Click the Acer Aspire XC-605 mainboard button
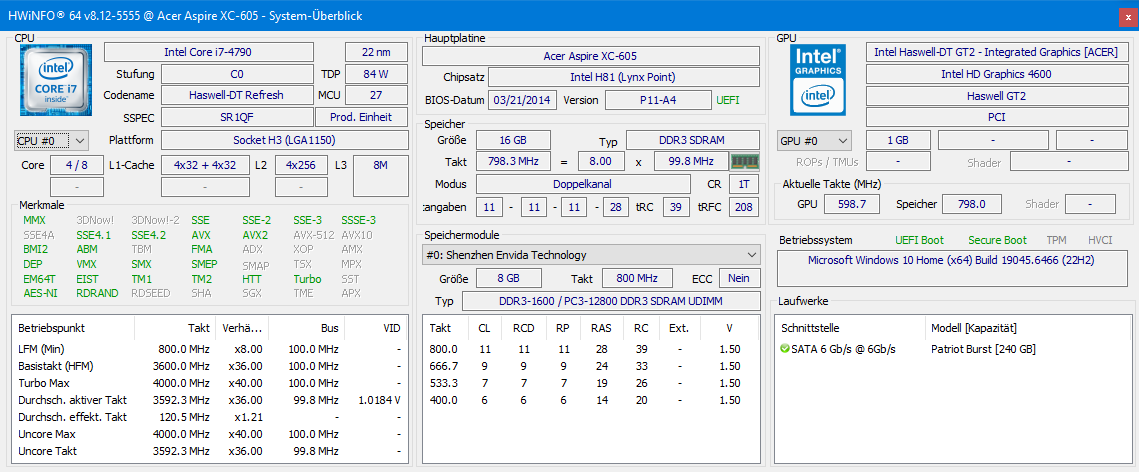The image size is (1139, 472). click(590, 56)
